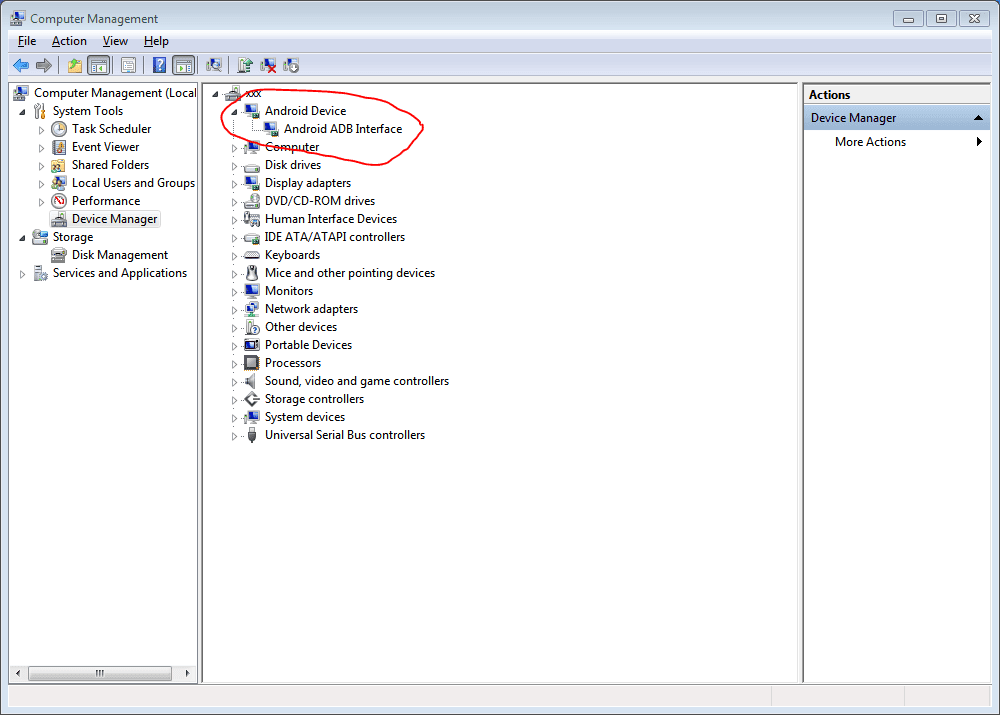Viewport: 1000px width, 715px height.
Task: Open the View menu
Action: click(115, 41)
